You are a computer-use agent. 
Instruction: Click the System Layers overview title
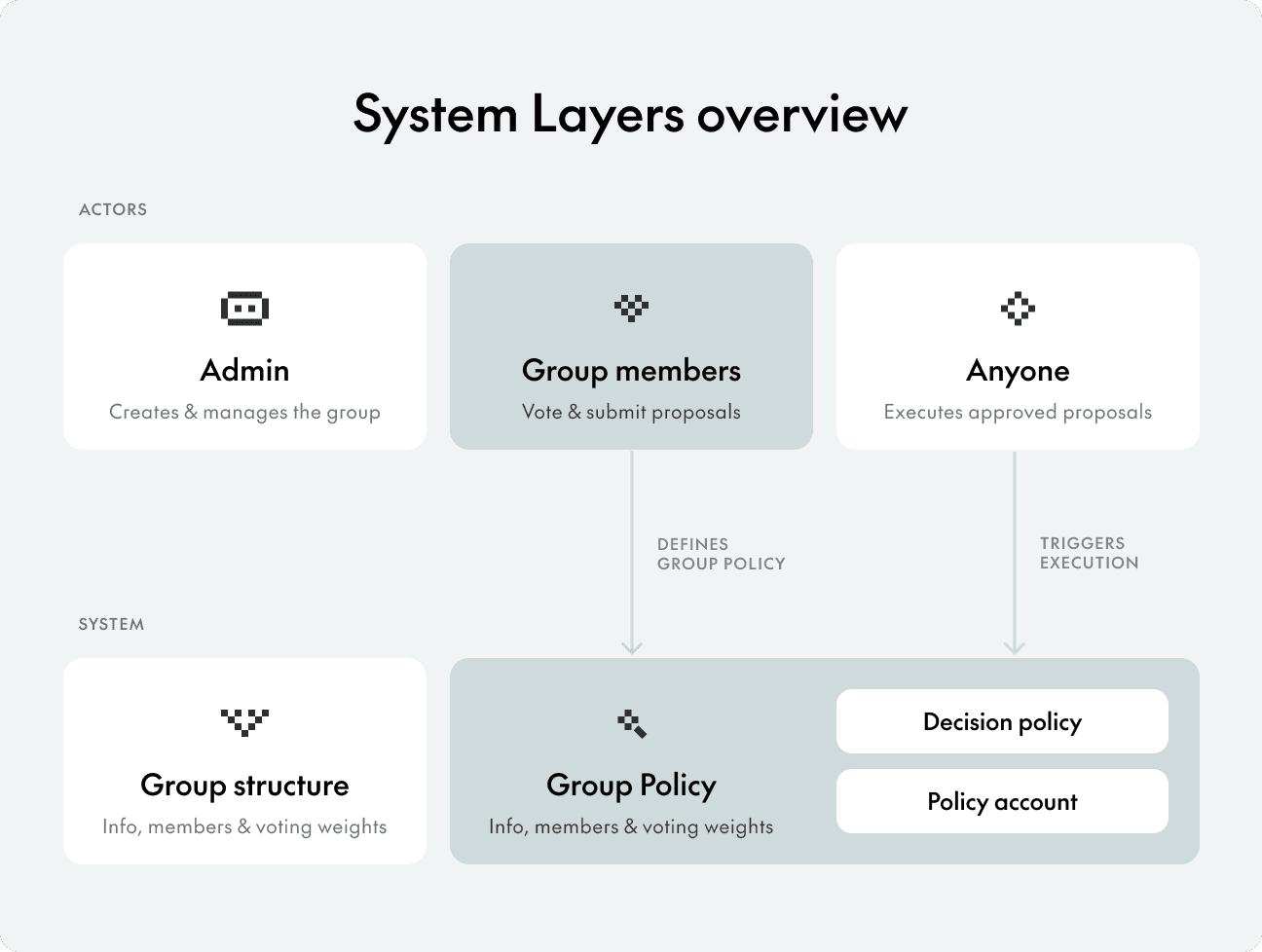click(631, 114)
